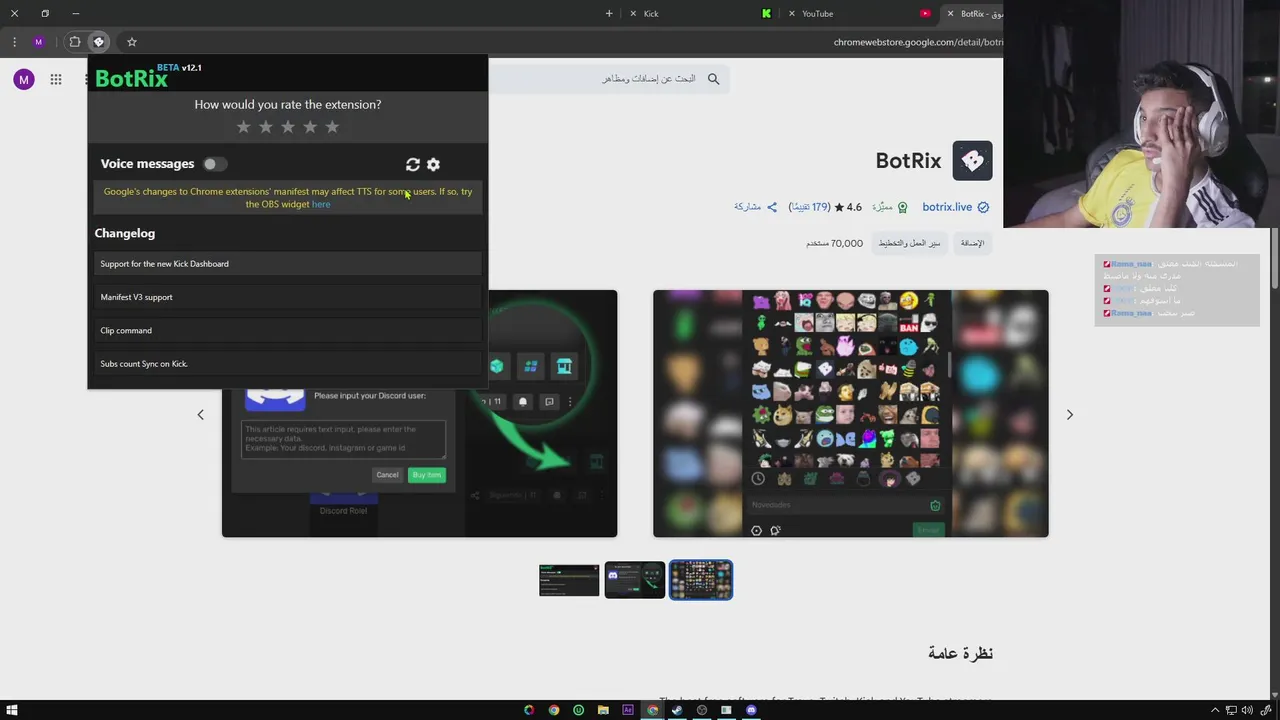Open Discord from the taskbar

751,710
